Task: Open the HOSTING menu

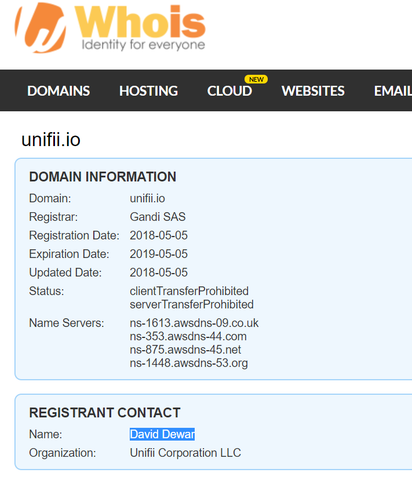Action: point(149,91)
